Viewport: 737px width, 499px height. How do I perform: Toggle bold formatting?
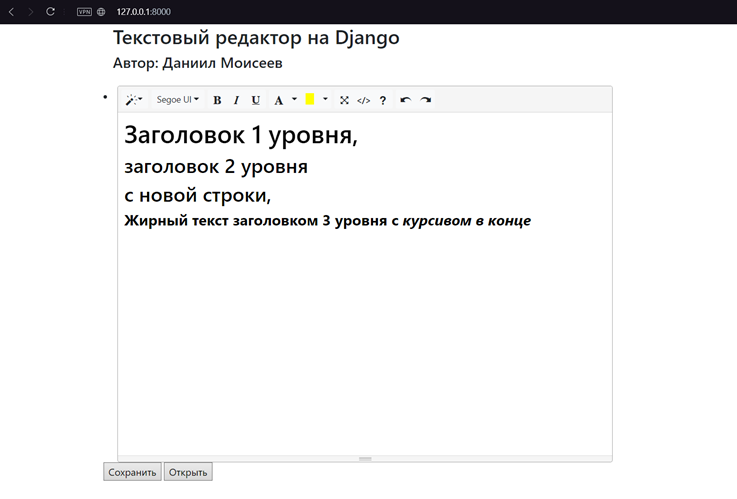tap(217, 100)
